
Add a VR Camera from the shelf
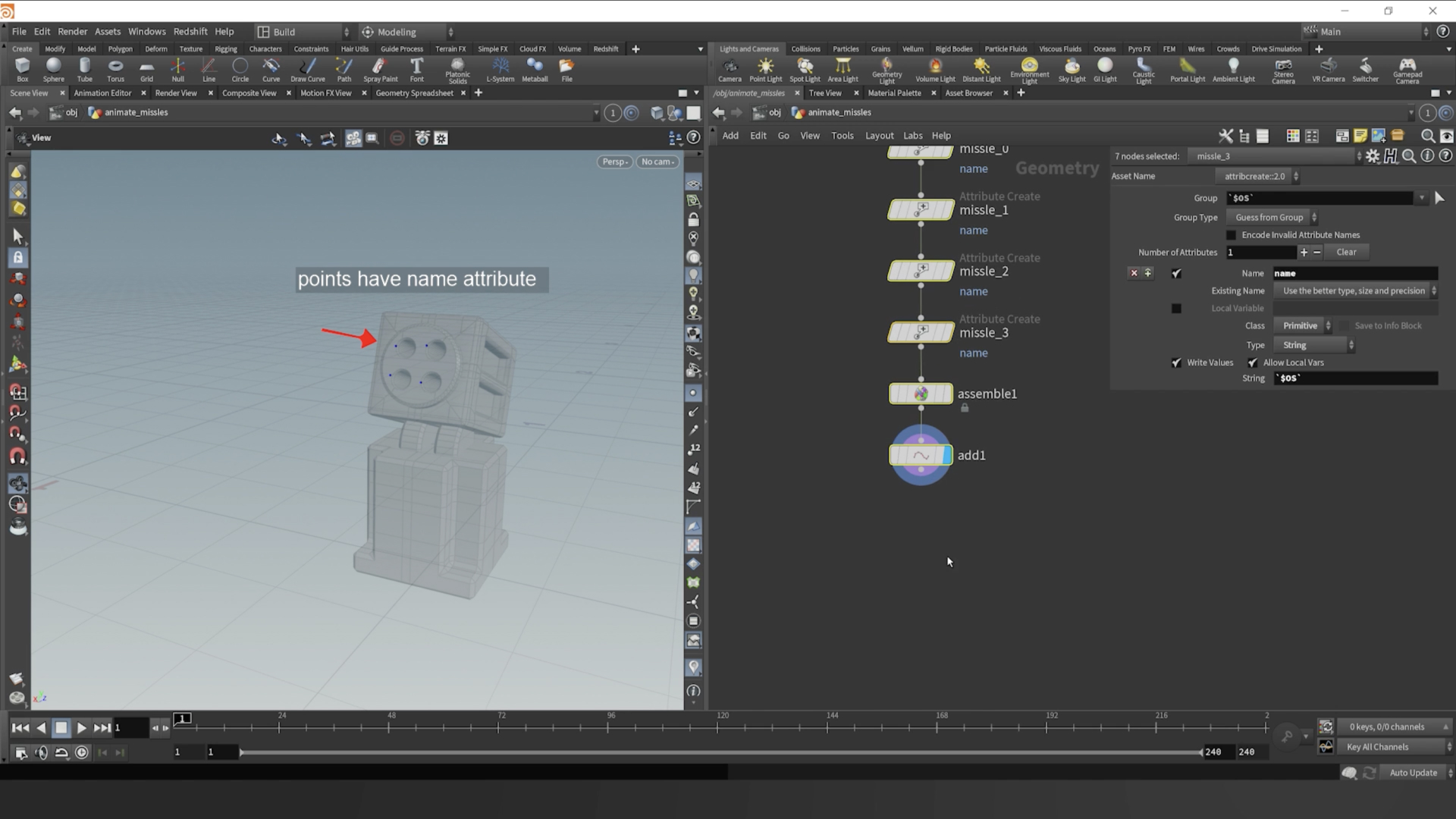point(1328,70)
